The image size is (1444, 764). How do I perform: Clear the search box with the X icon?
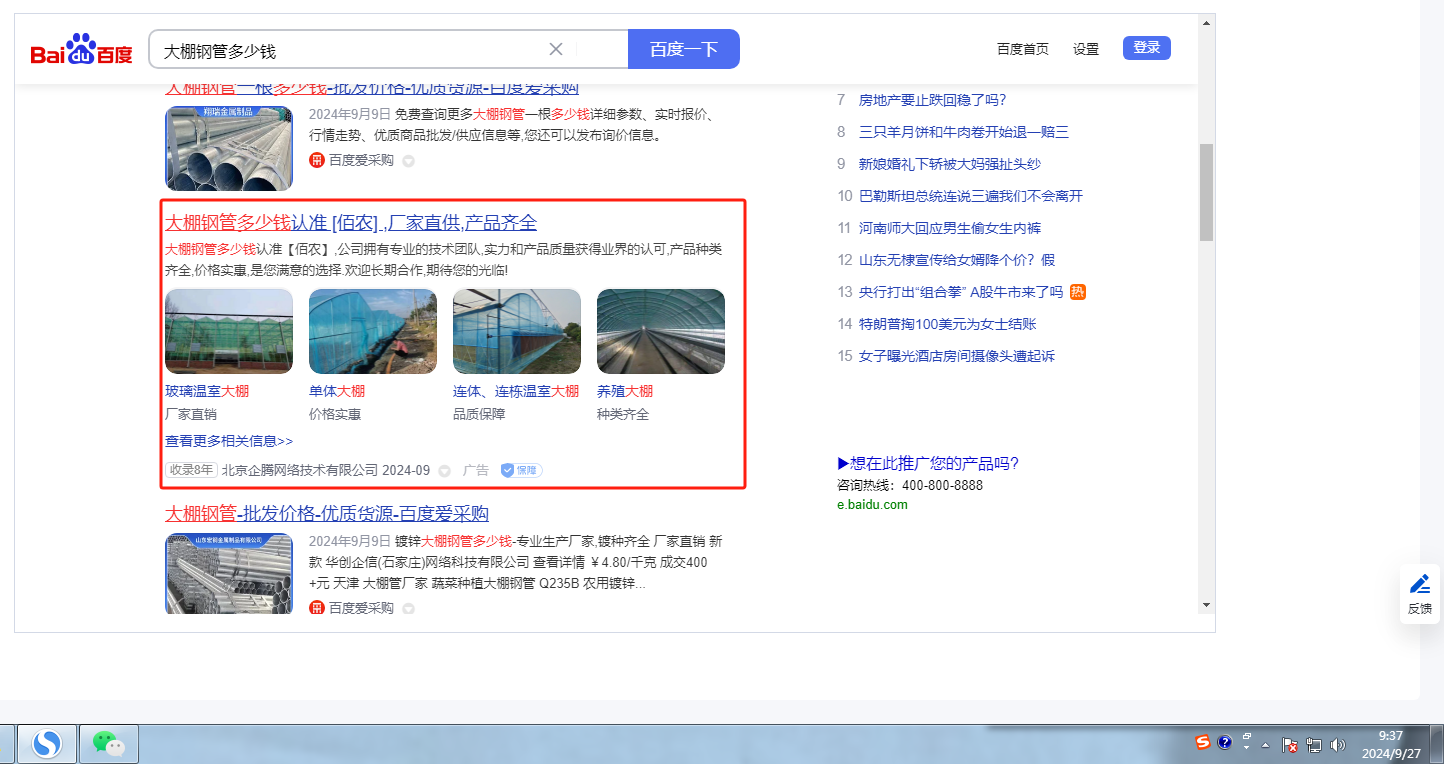tap(556, 49)
